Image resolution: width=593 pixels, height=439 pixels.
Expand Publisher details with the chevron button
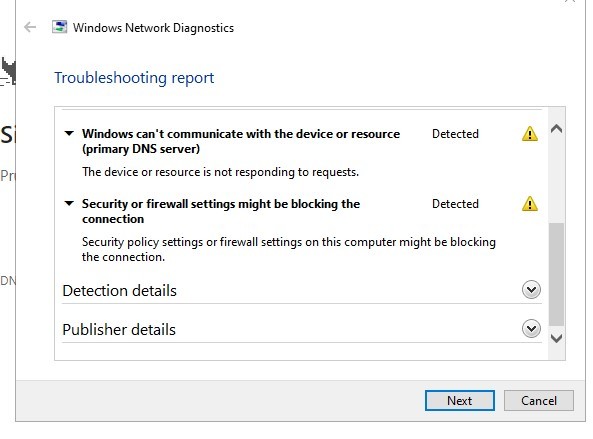pyautogui.click(x=531, y=329)
